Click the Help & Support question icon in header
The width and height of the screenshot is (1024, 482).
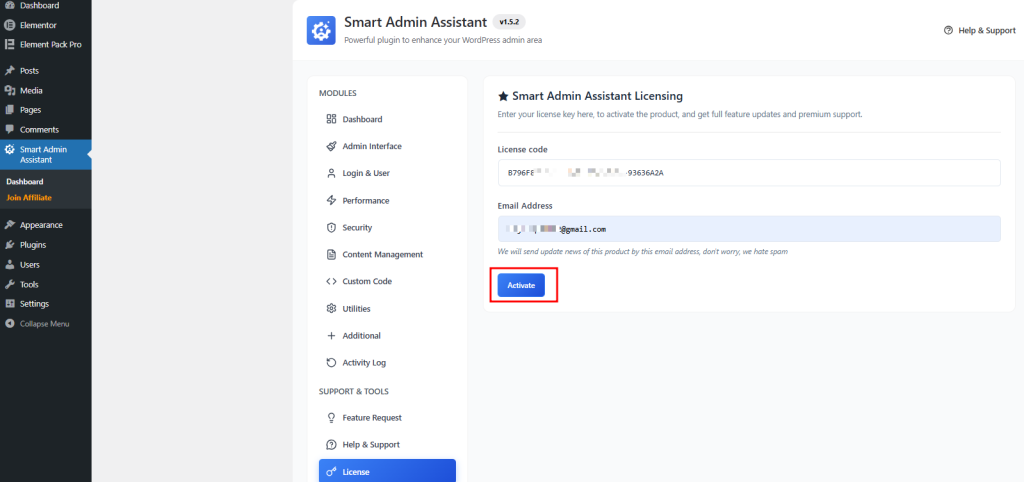[x=948, y=30]
